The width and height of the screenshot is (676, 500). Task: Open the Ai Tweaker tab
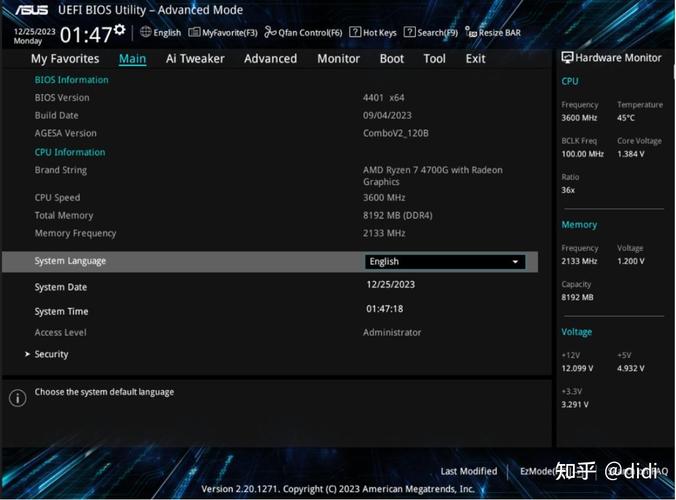tap(195, 59)
